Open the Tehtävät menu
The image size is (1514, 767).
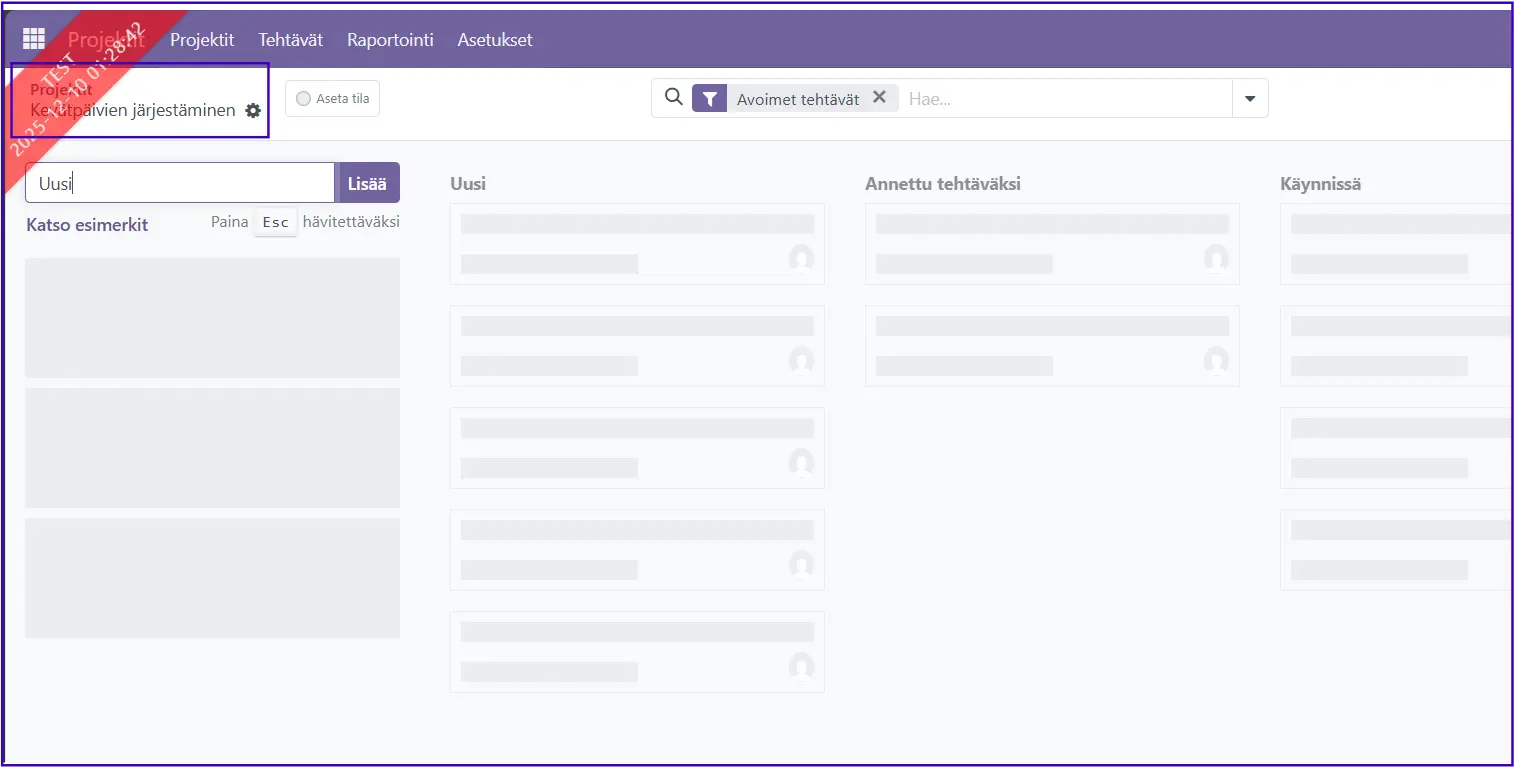coord(290,40)
